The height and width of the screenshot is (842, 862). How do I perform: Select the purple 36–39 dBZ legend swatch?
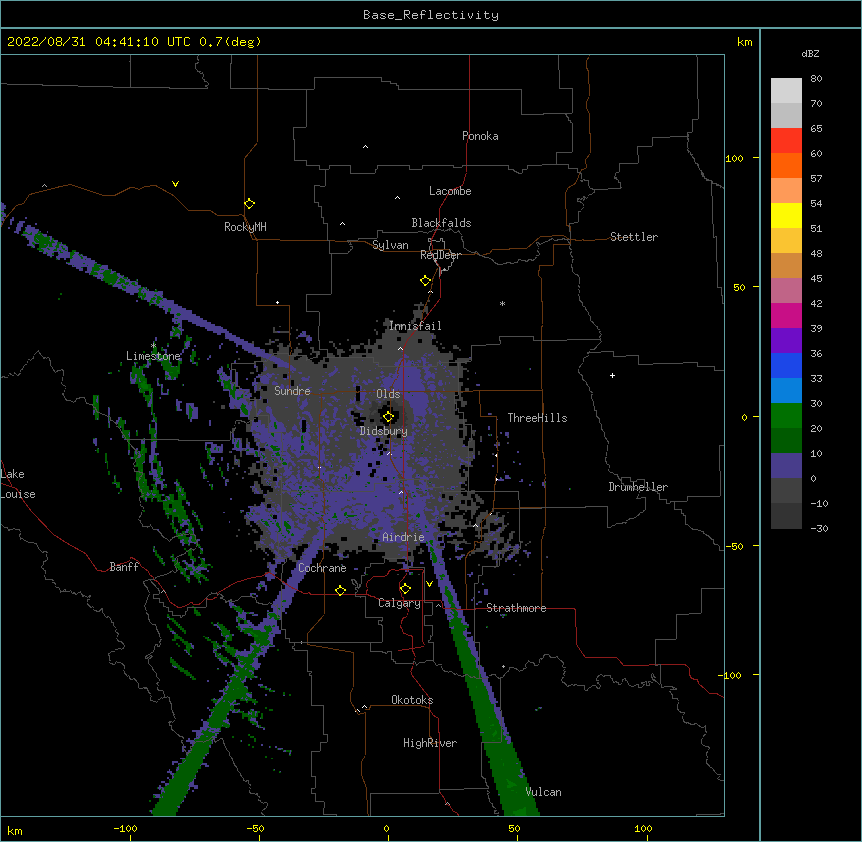tap(786, 341)
